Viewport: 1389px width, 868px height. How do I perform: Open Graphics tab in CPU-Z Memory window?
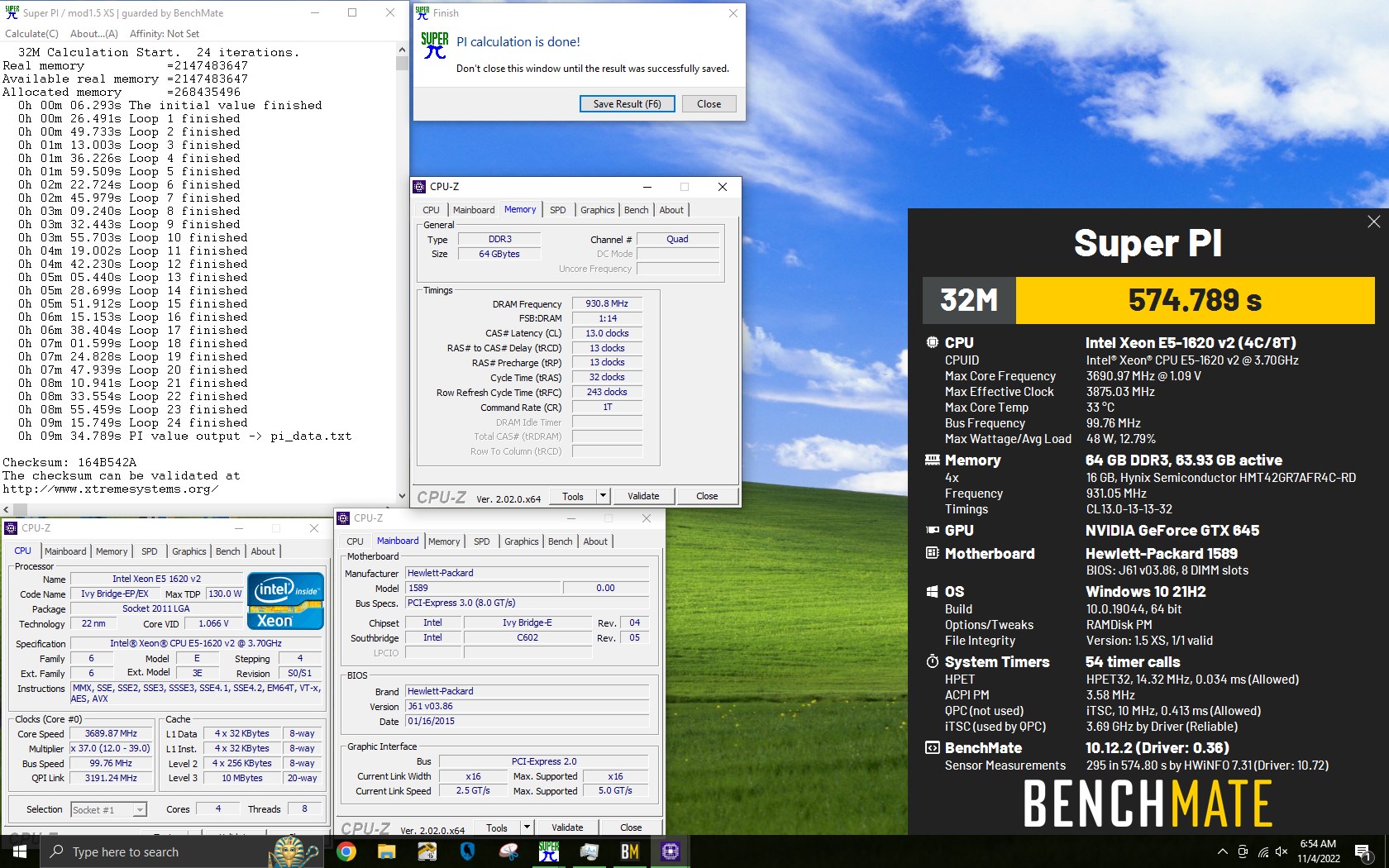tap(597, 210)
